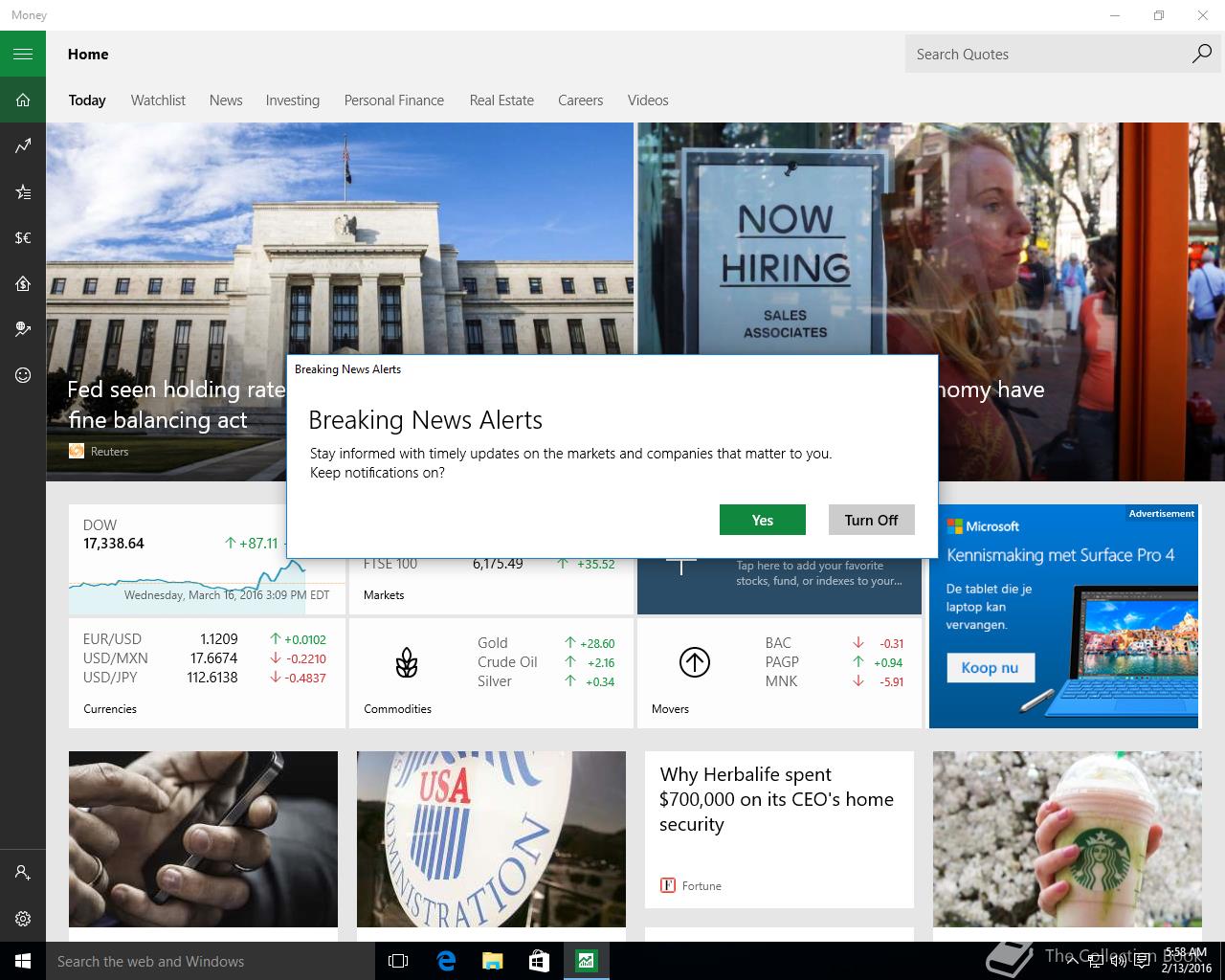
Task: Click the Commodities tile label
Action: [x=397, y=709]
